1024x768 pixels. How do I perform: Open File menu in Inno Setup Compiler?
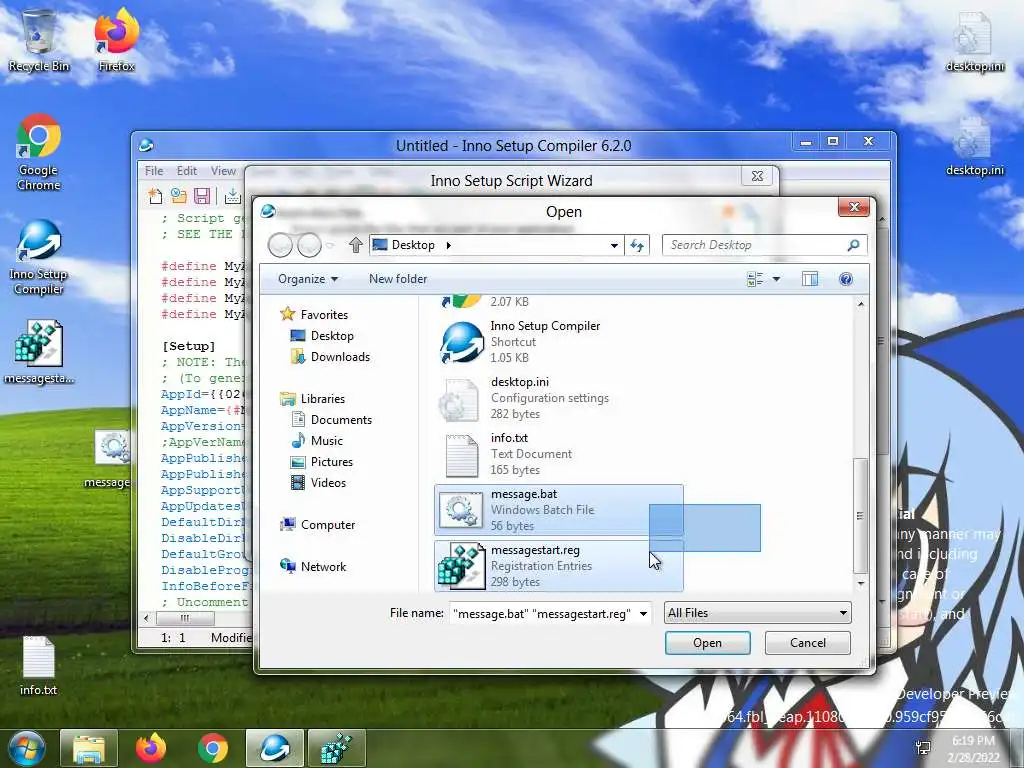154,171
